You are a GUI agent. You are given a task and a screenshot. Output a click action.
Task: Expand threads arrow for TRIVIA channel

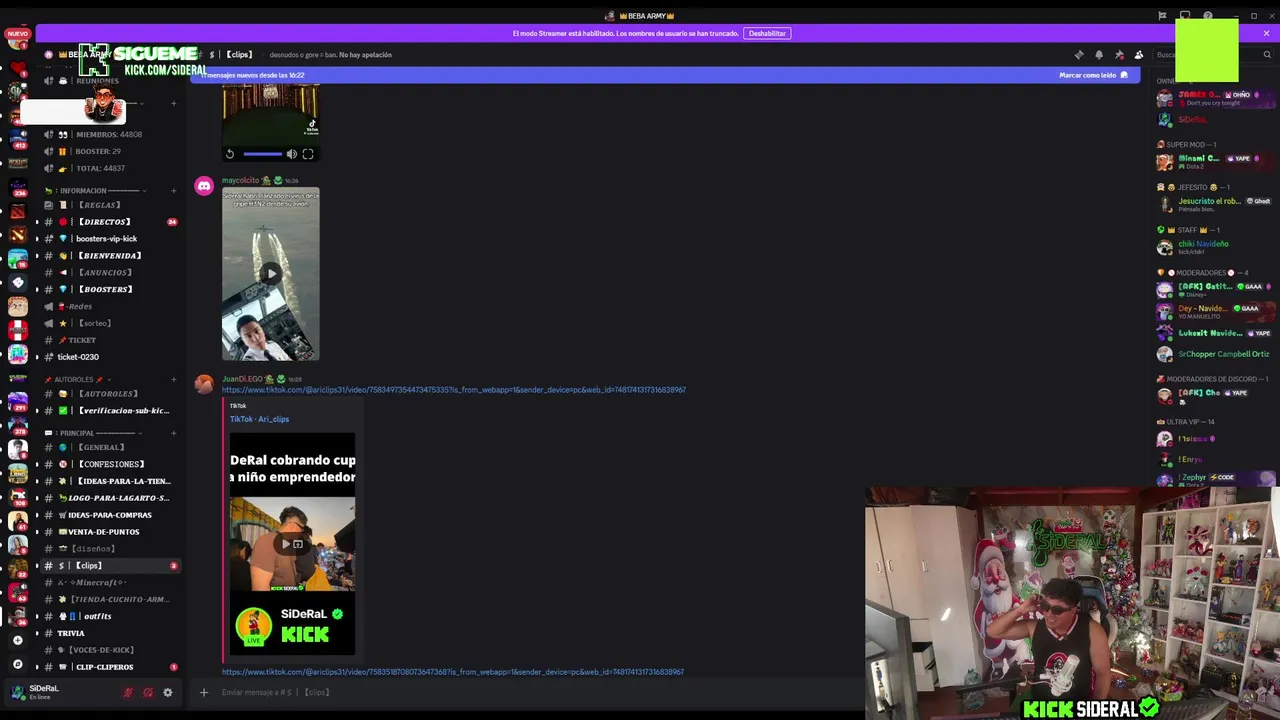coord(37,633)
